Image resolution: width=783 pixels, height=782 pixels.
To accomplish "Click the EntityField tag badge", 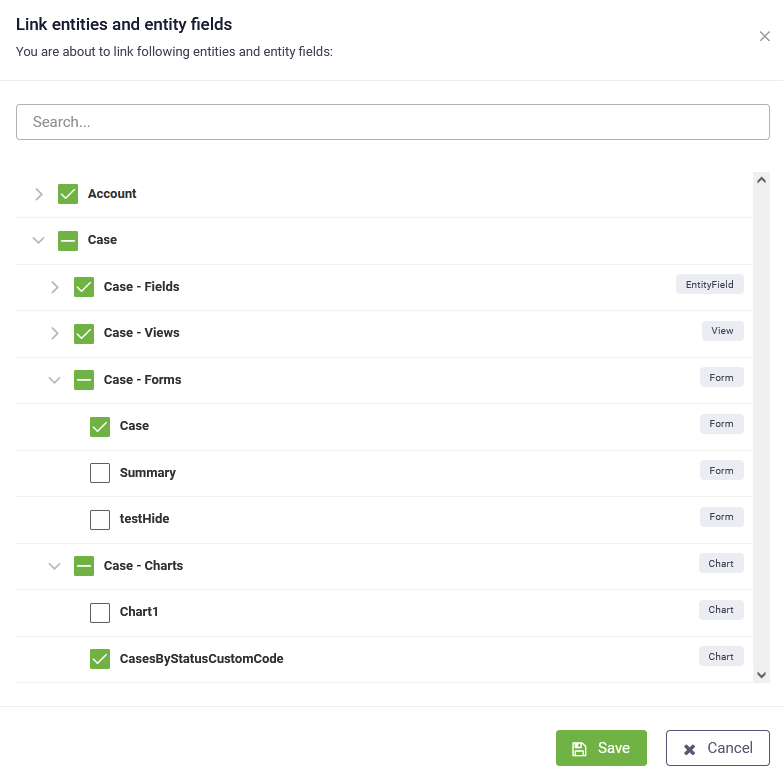I will 710,284.
